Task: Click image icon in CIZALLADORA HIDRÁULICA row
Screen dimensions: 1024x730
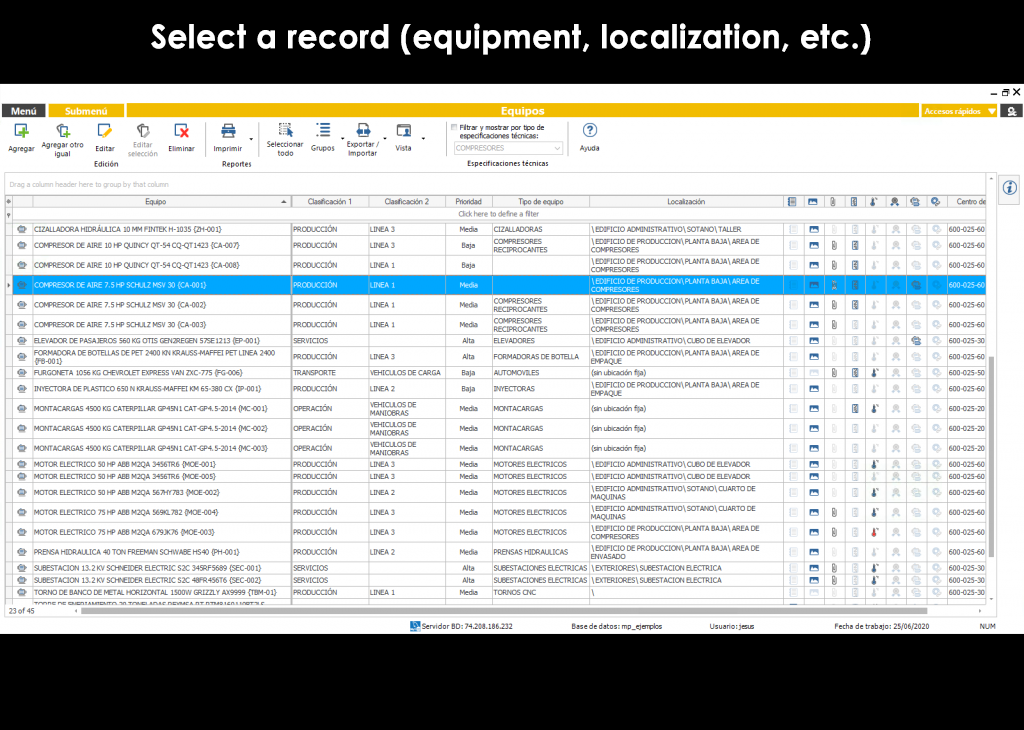Action: coord(814,229)
